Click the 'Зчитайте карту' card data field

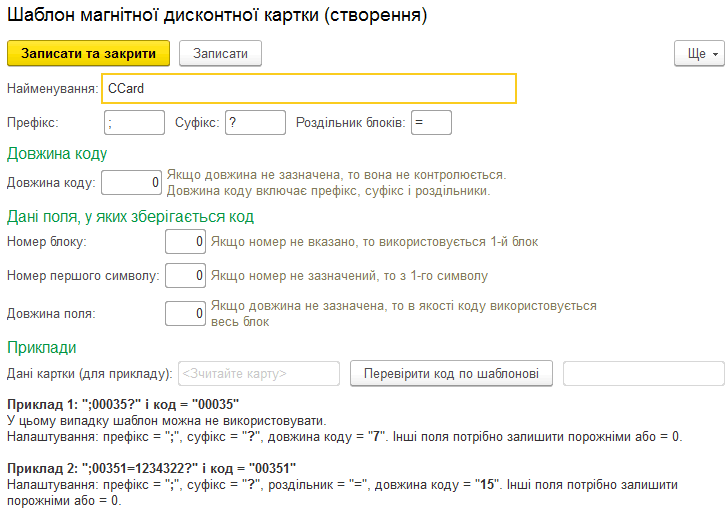pos(259,373)
